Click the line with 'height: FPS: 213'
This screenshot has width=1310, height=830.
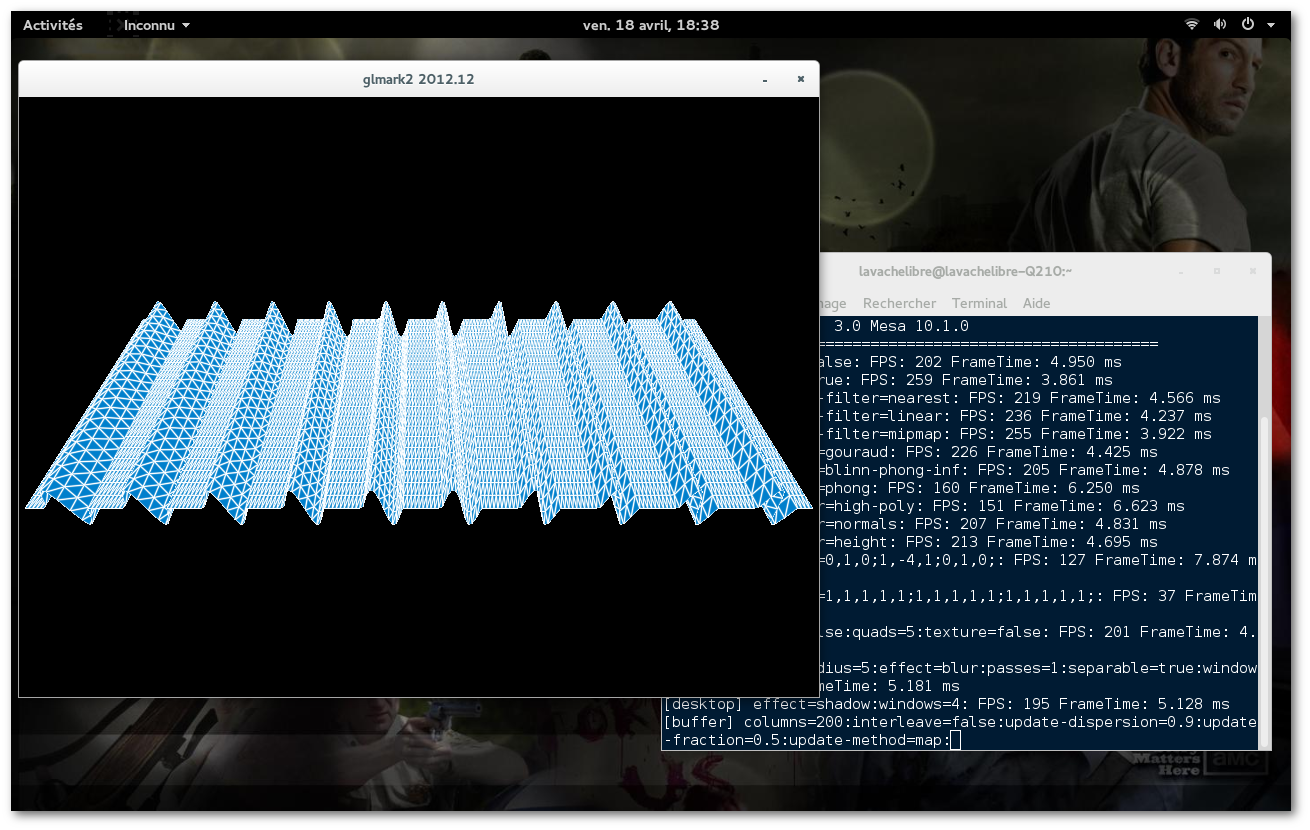click(988, 542)
